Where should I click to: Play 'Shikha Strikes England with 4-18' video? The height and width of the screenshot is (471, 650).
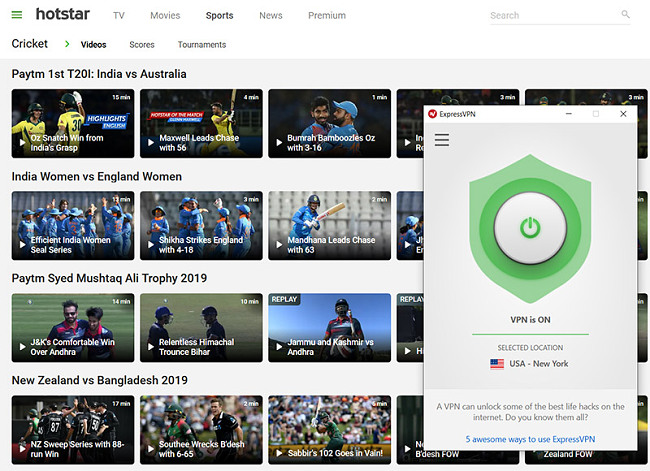(201, 226)
